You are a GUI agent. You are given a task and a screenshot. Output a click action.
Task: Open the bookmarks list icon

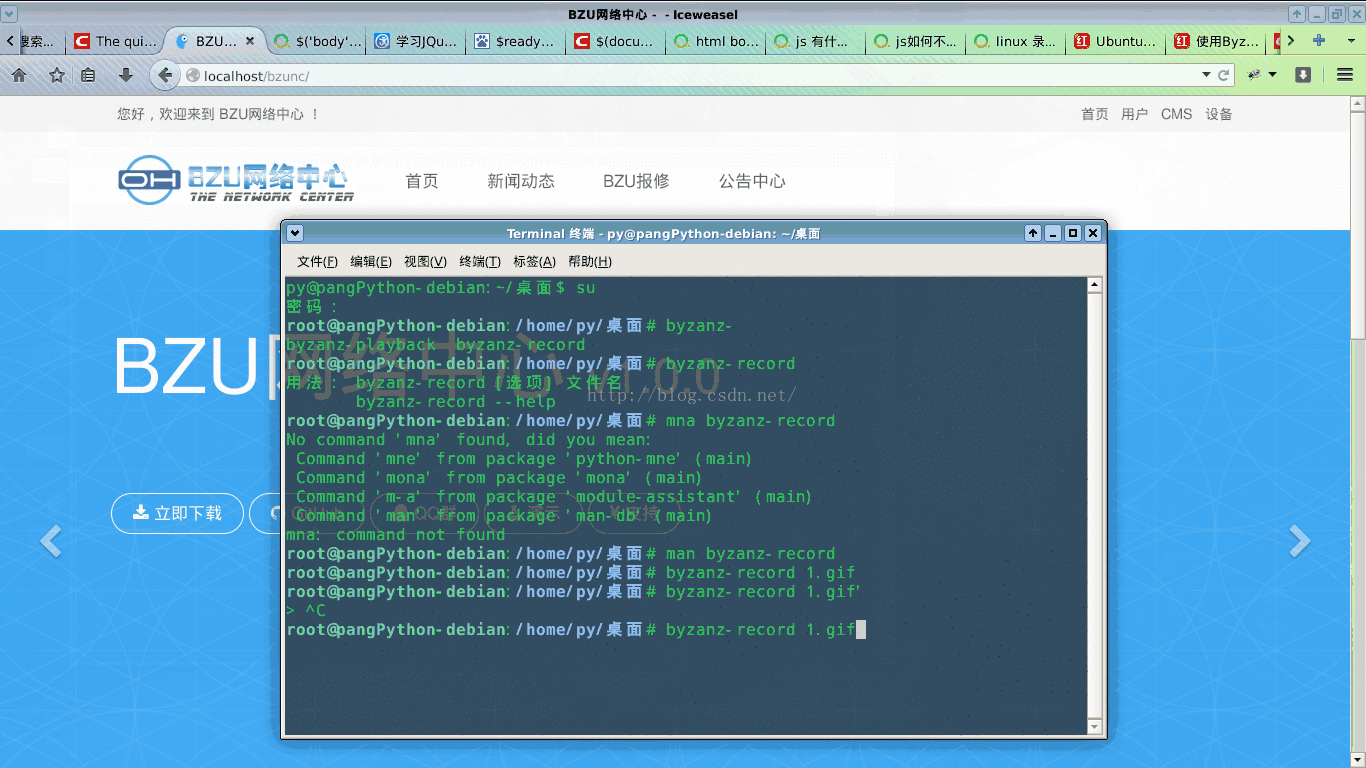point(88,75)
